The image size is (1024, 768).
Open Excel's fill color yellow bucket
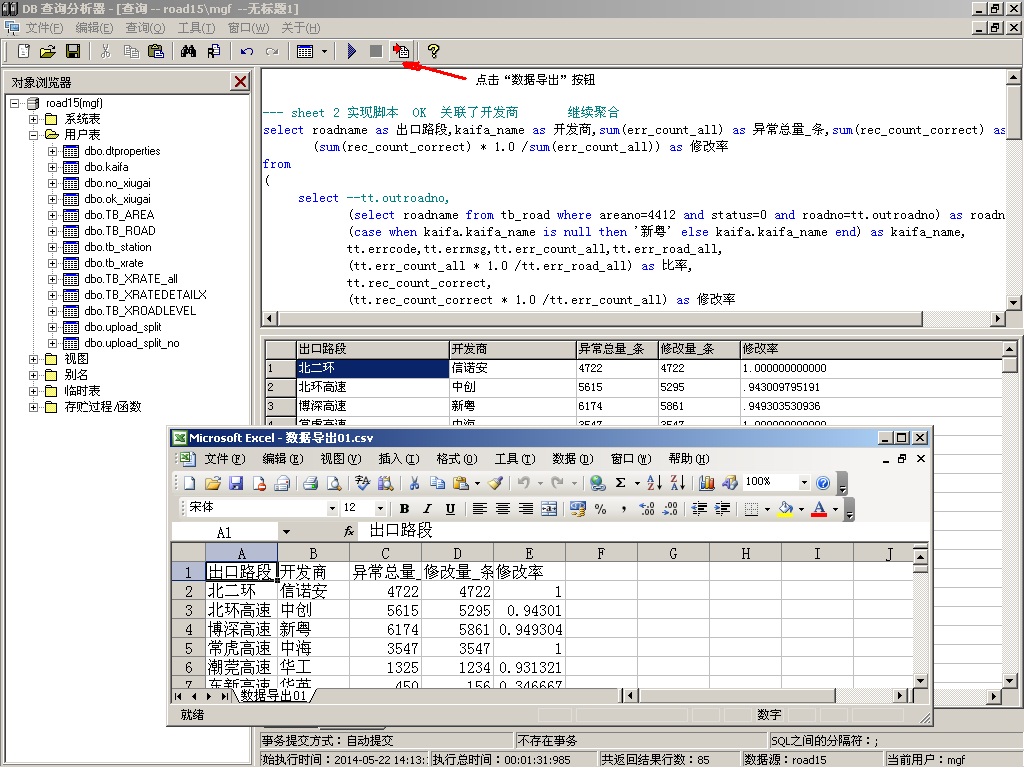(x=786, y=509)
